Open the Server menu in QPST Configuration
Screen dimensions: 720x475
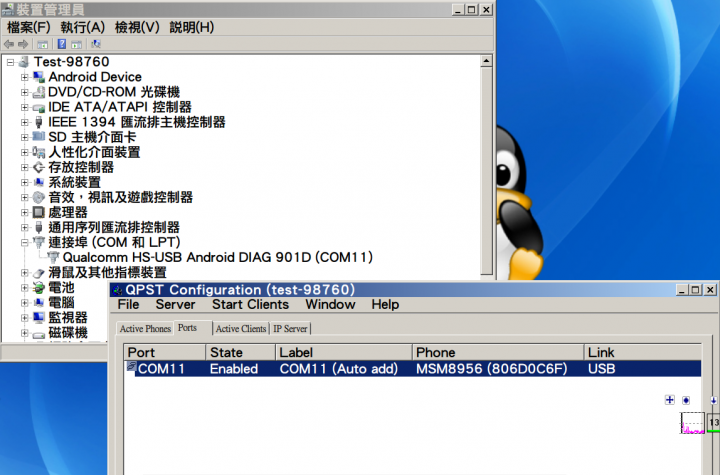[175, 305]
